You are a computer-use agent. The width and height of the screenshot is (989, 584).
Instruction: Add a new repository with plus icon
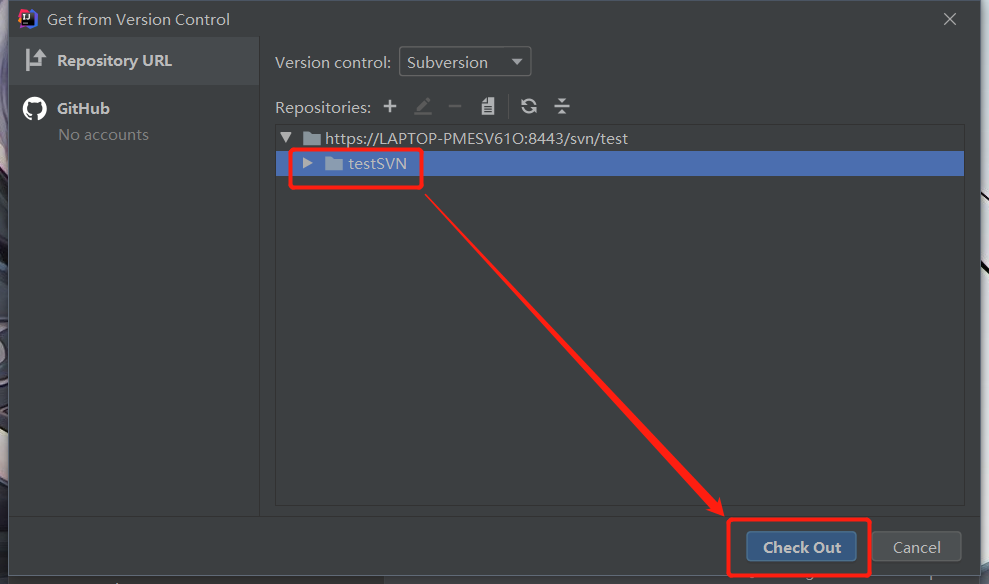click(x=390, y=106)
